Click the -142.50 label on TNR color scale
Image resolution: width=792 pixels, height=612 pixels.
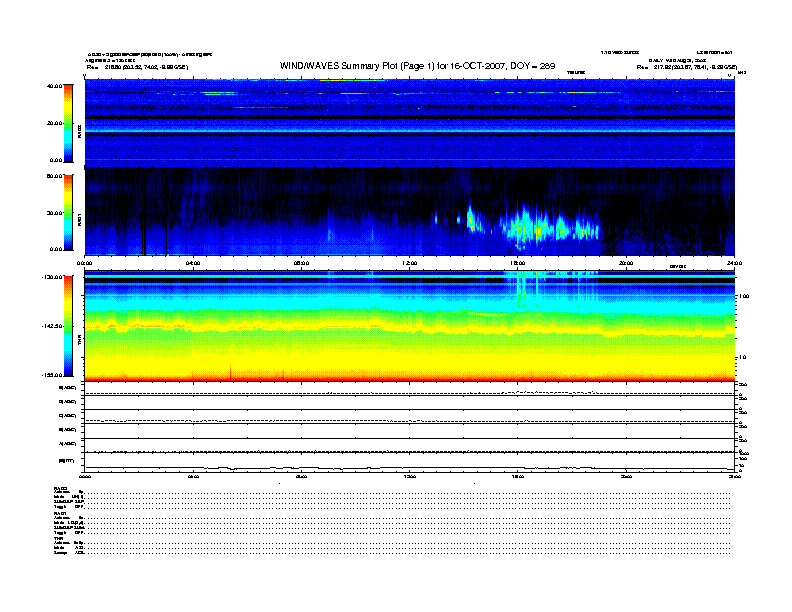click(53, 326)
